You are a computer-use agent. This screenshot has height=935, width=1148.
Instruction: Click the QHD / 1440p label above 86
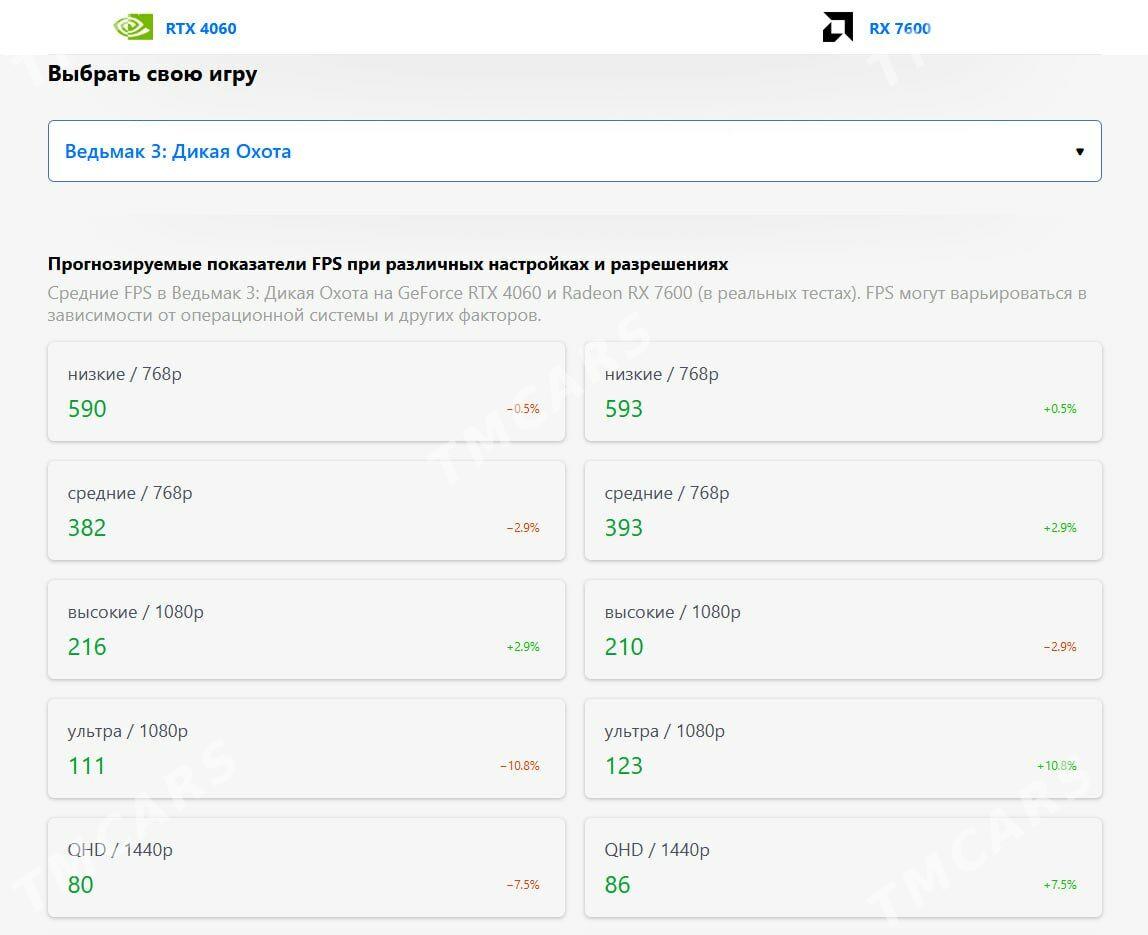[x=657, y=850]
